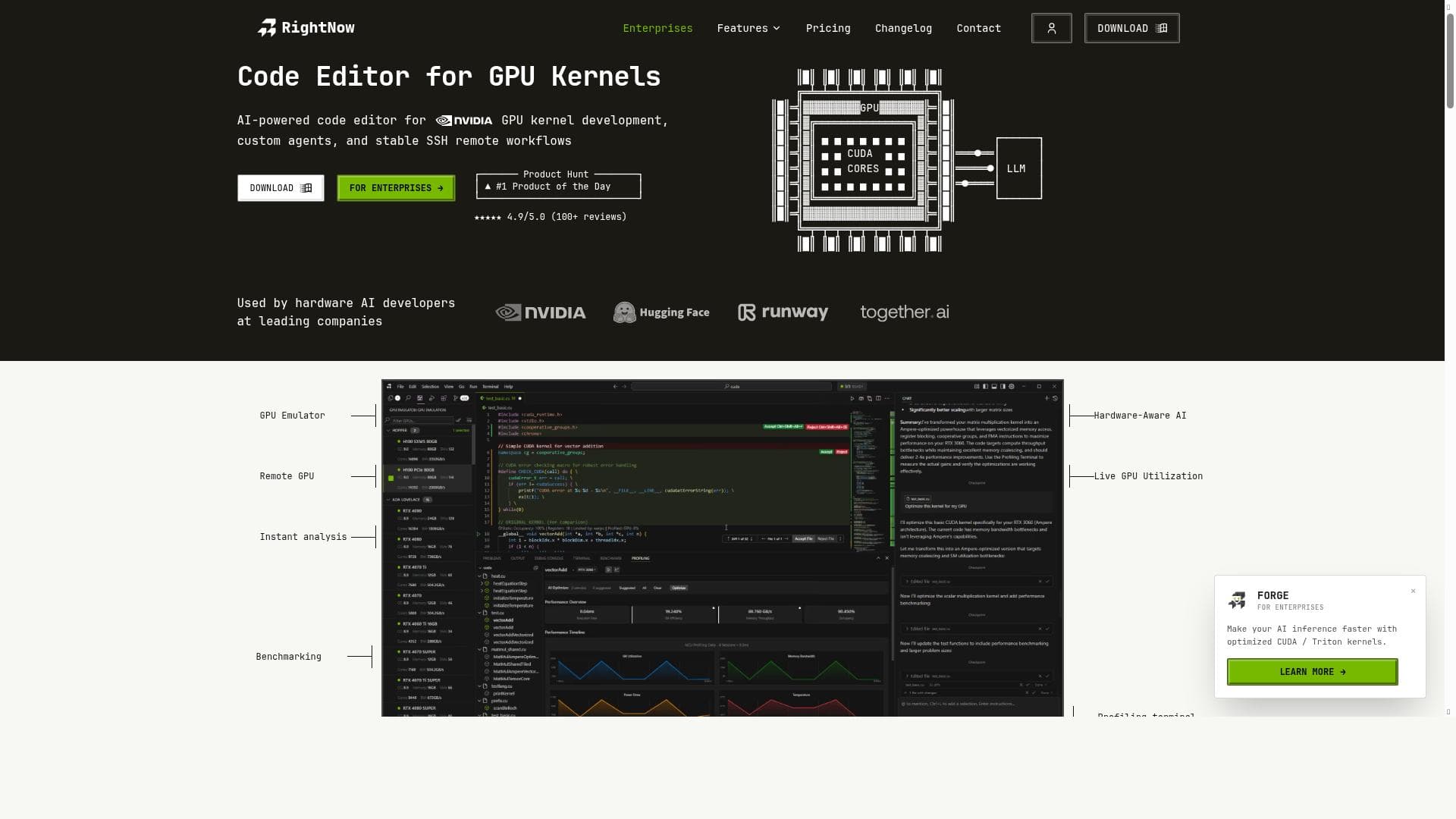The width and height of the screenshot is (1456, 819).
Task: Click the Forge popup title text
Action: coord(1272,596)
